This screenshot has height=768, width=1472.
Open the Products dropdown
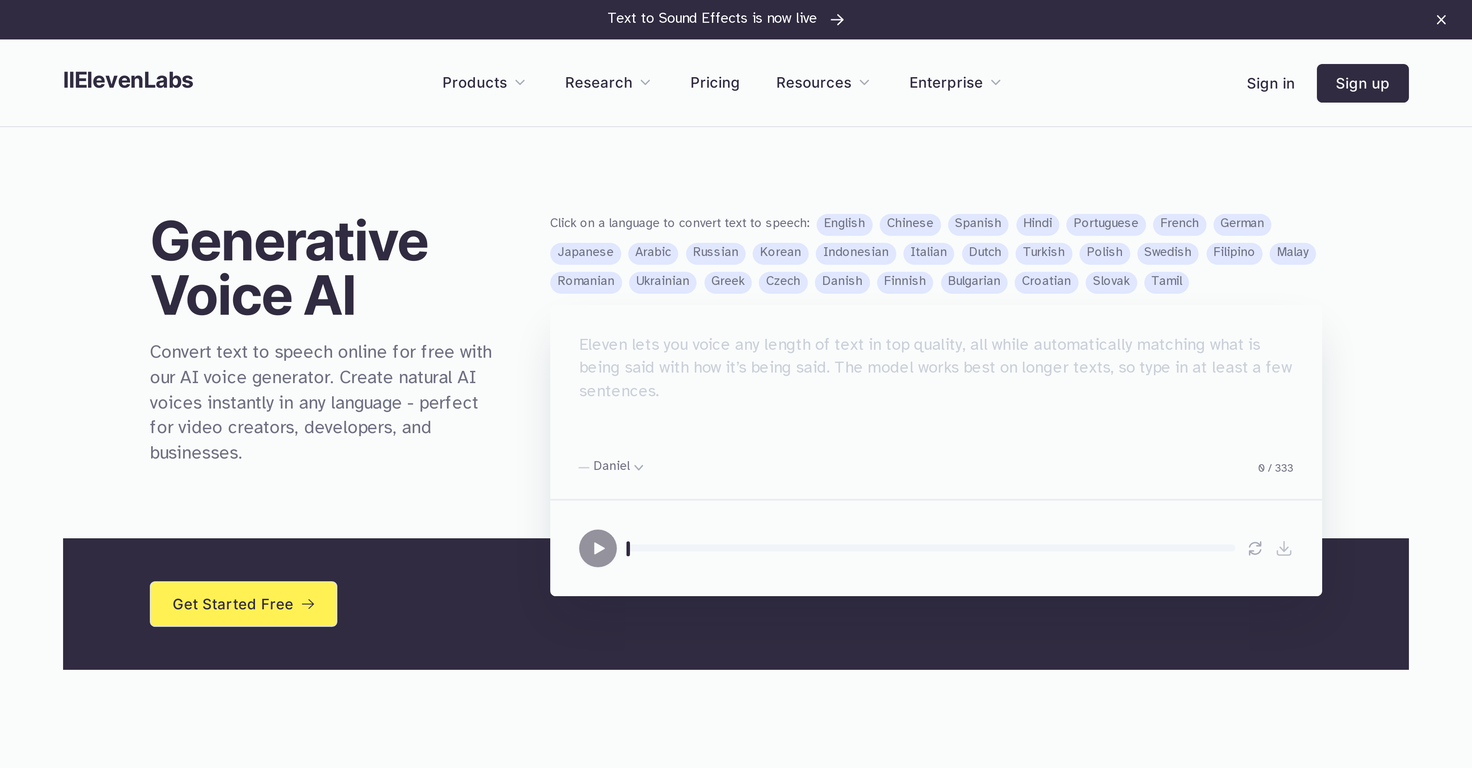pos(484,83)
